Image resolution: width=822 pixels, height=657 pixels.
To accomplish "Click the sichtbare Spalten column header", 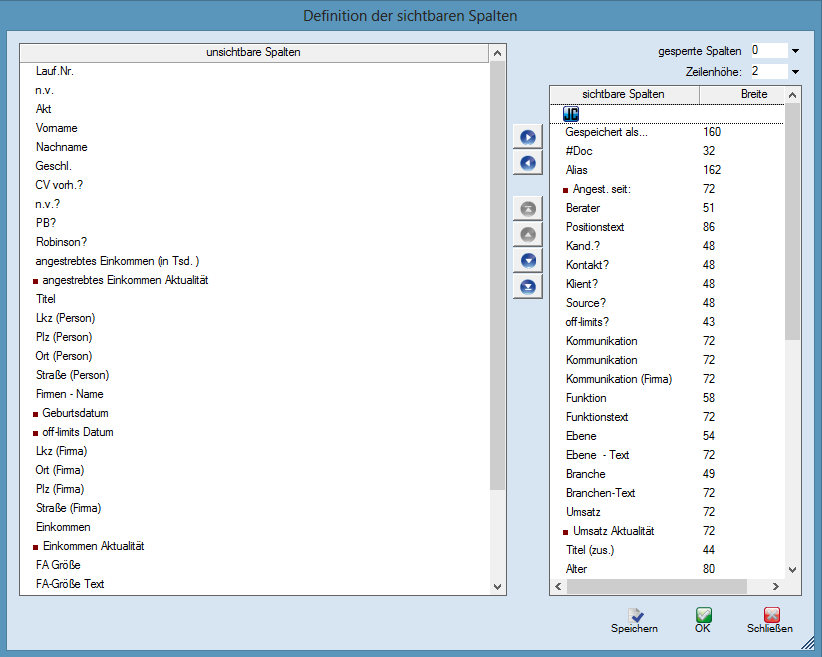I will (623, 94).
